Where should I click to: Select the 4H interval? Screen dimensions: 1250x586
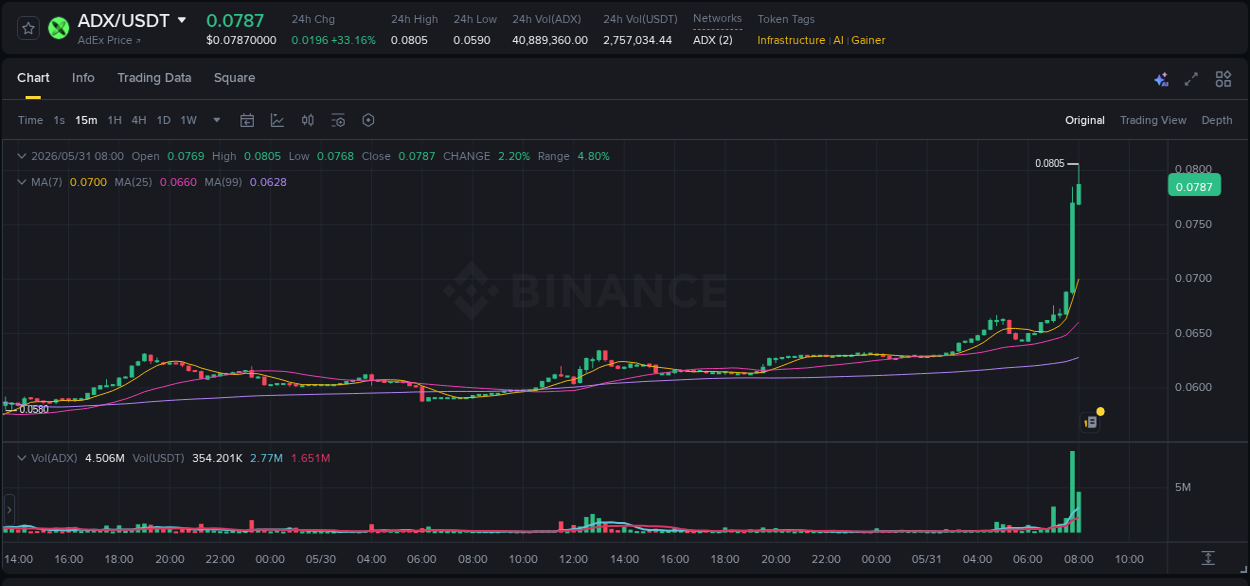138,120
